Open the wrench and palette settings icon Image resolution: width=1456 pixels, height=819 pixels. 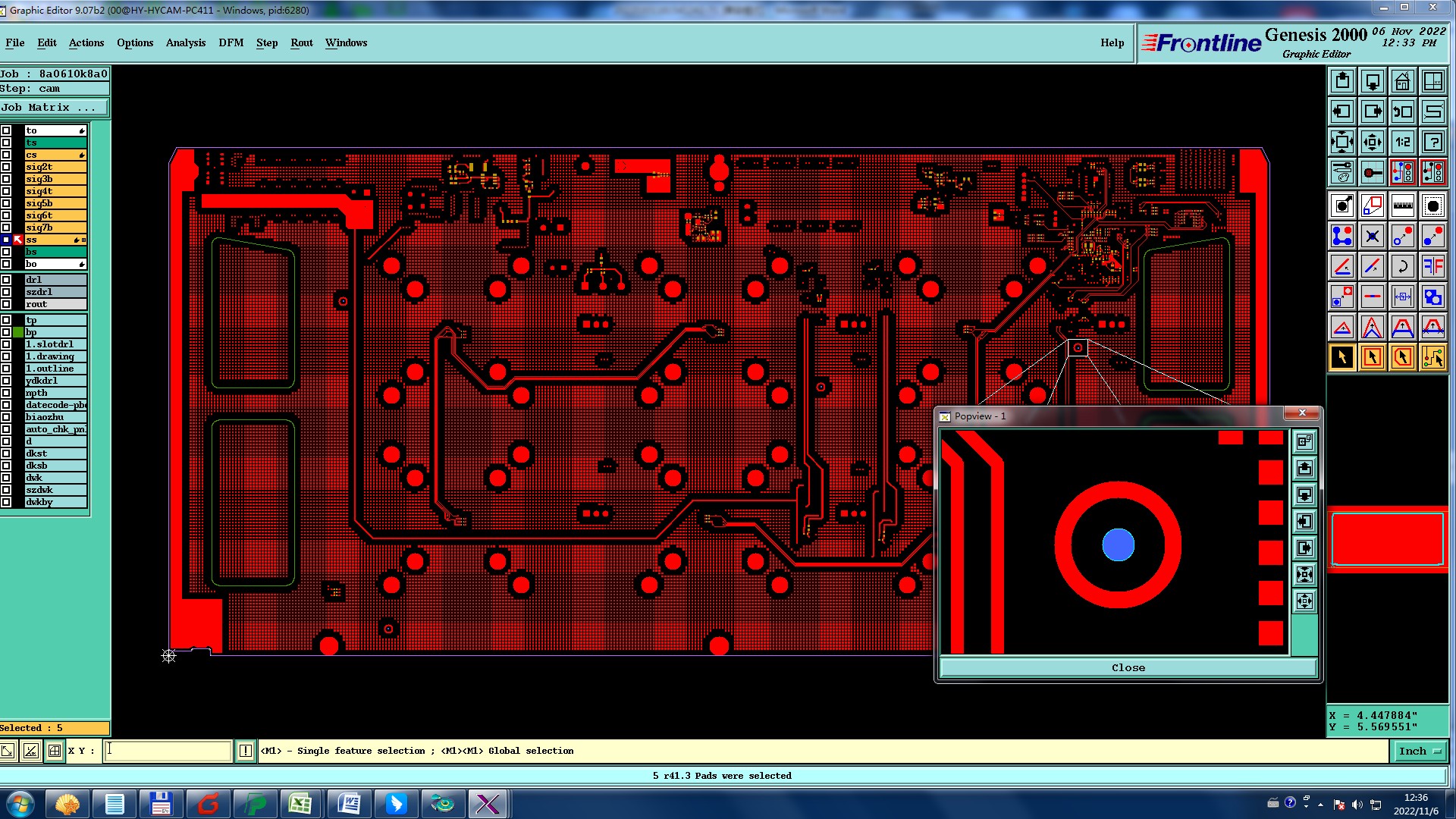(1342, 172)
